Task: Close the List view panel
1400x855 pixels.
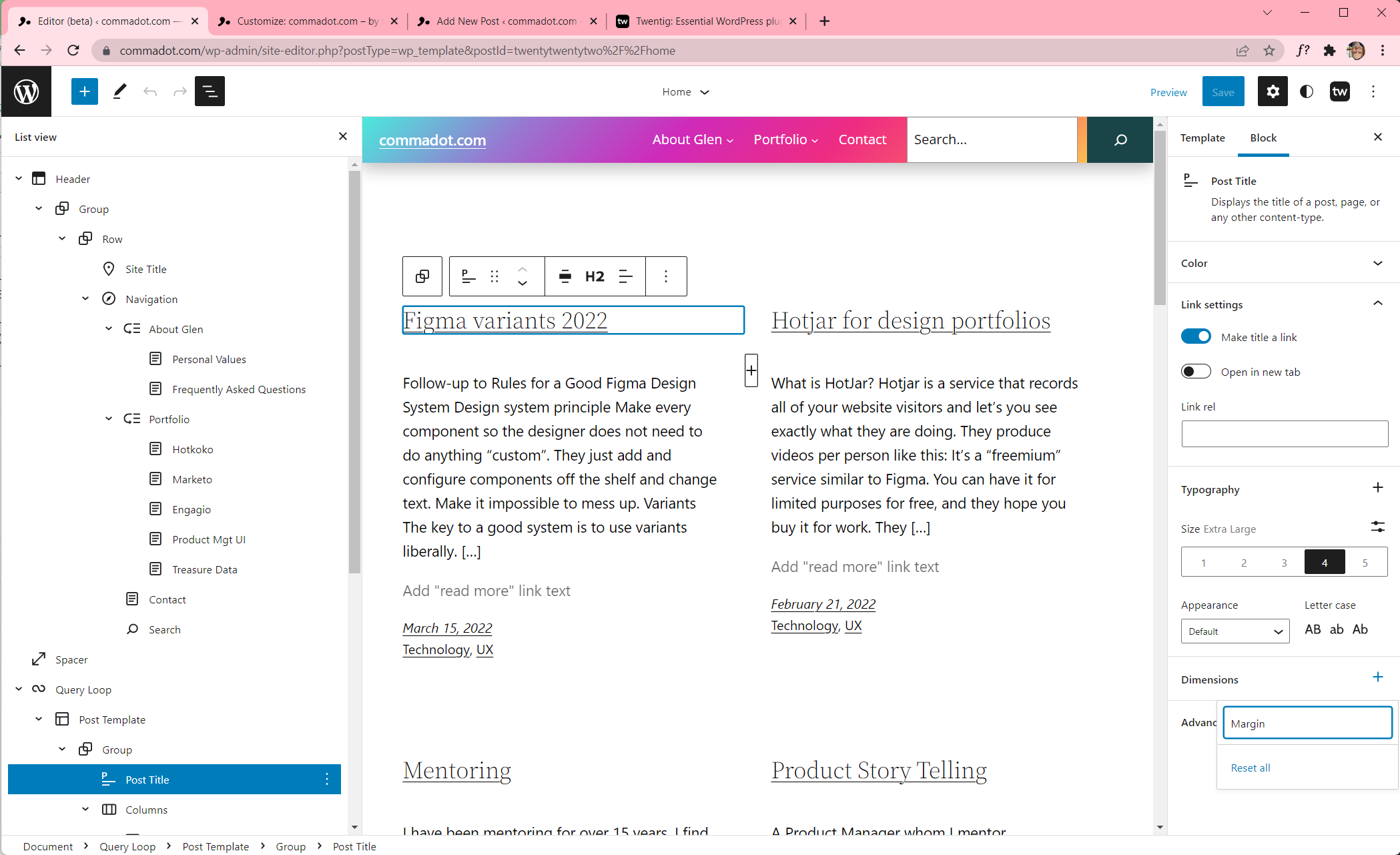Action: click(343, 136)
